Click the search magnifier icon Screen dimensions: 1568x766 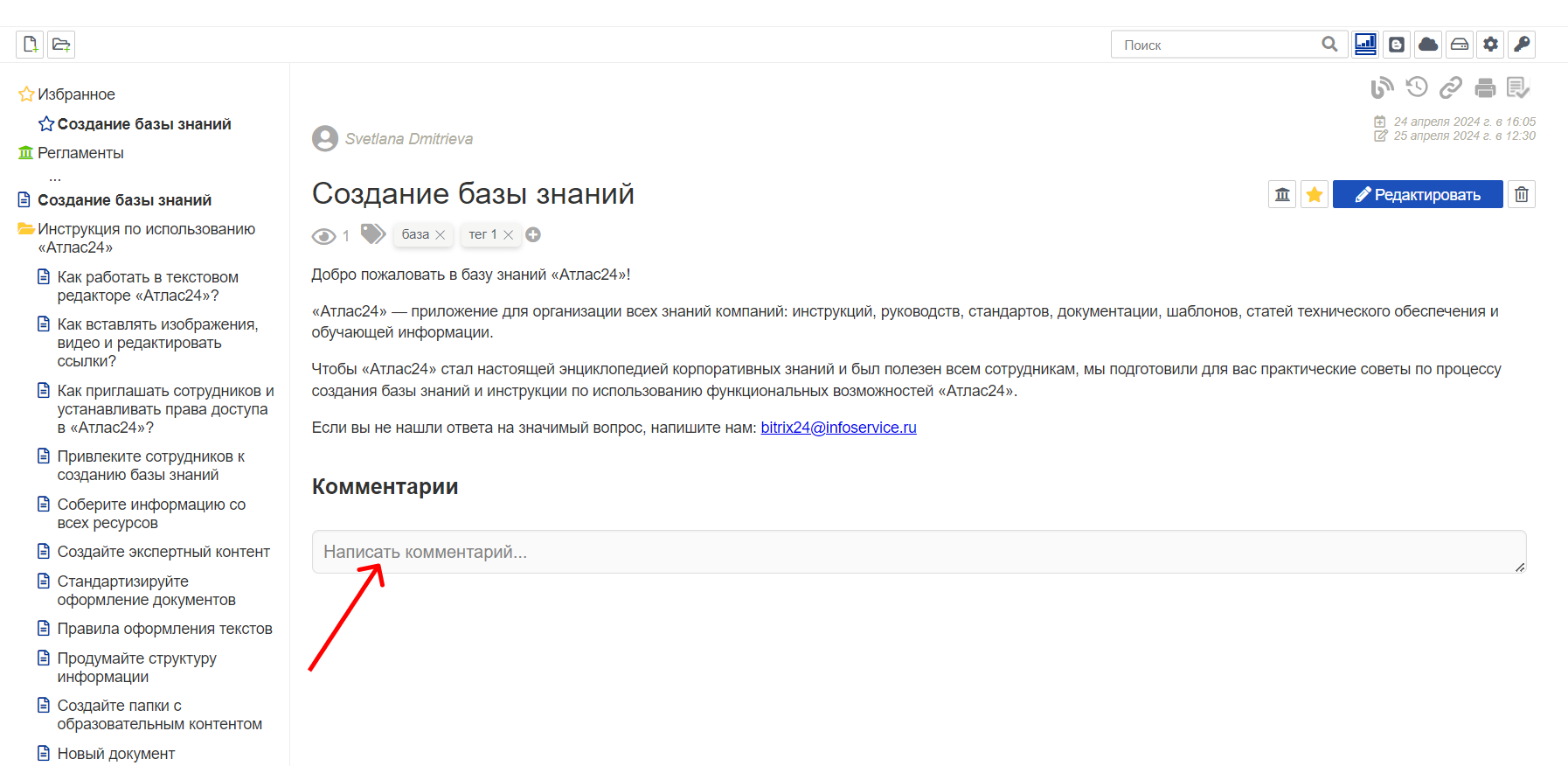click(1329, 45)
